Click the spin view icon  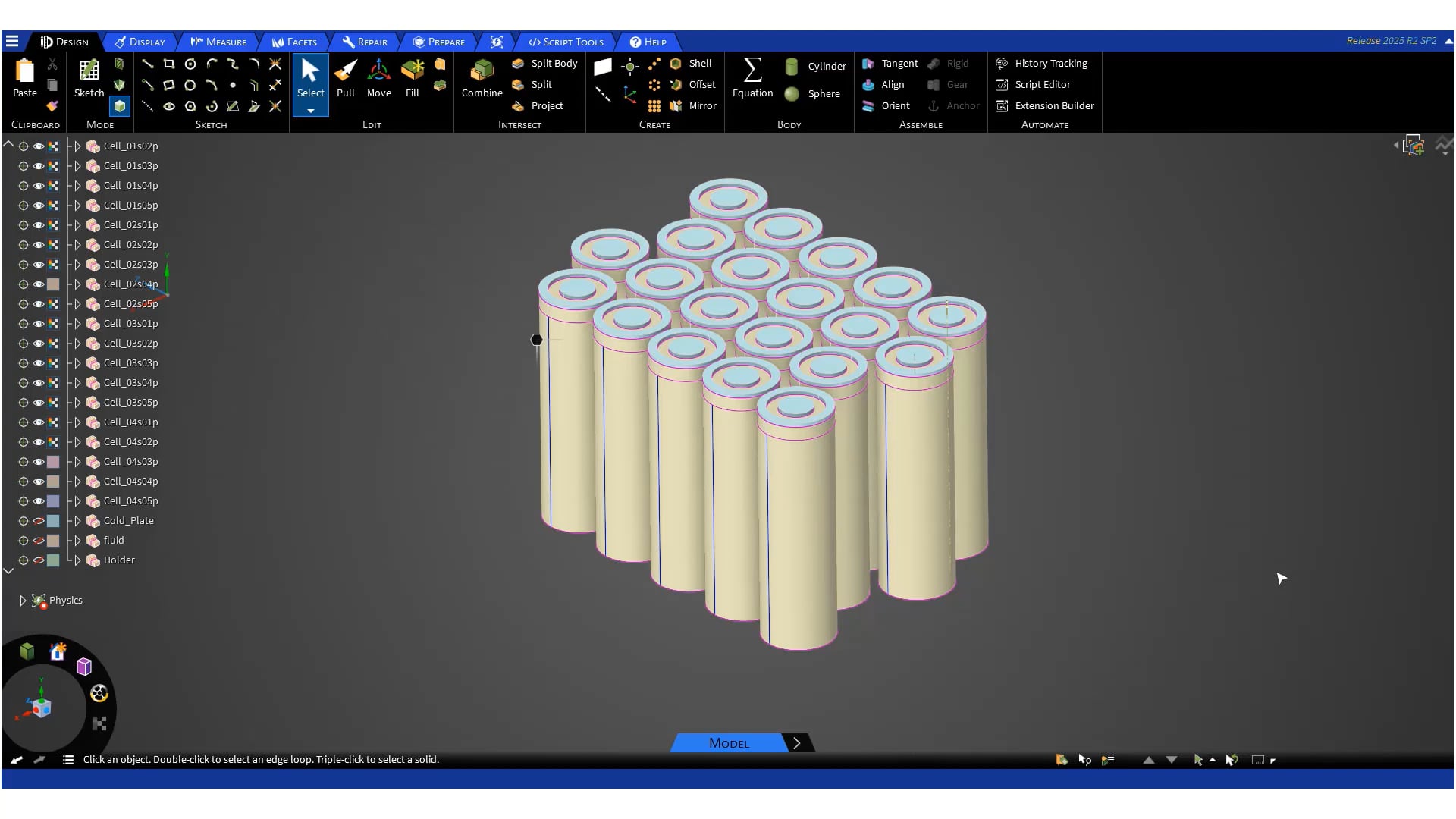99,693
